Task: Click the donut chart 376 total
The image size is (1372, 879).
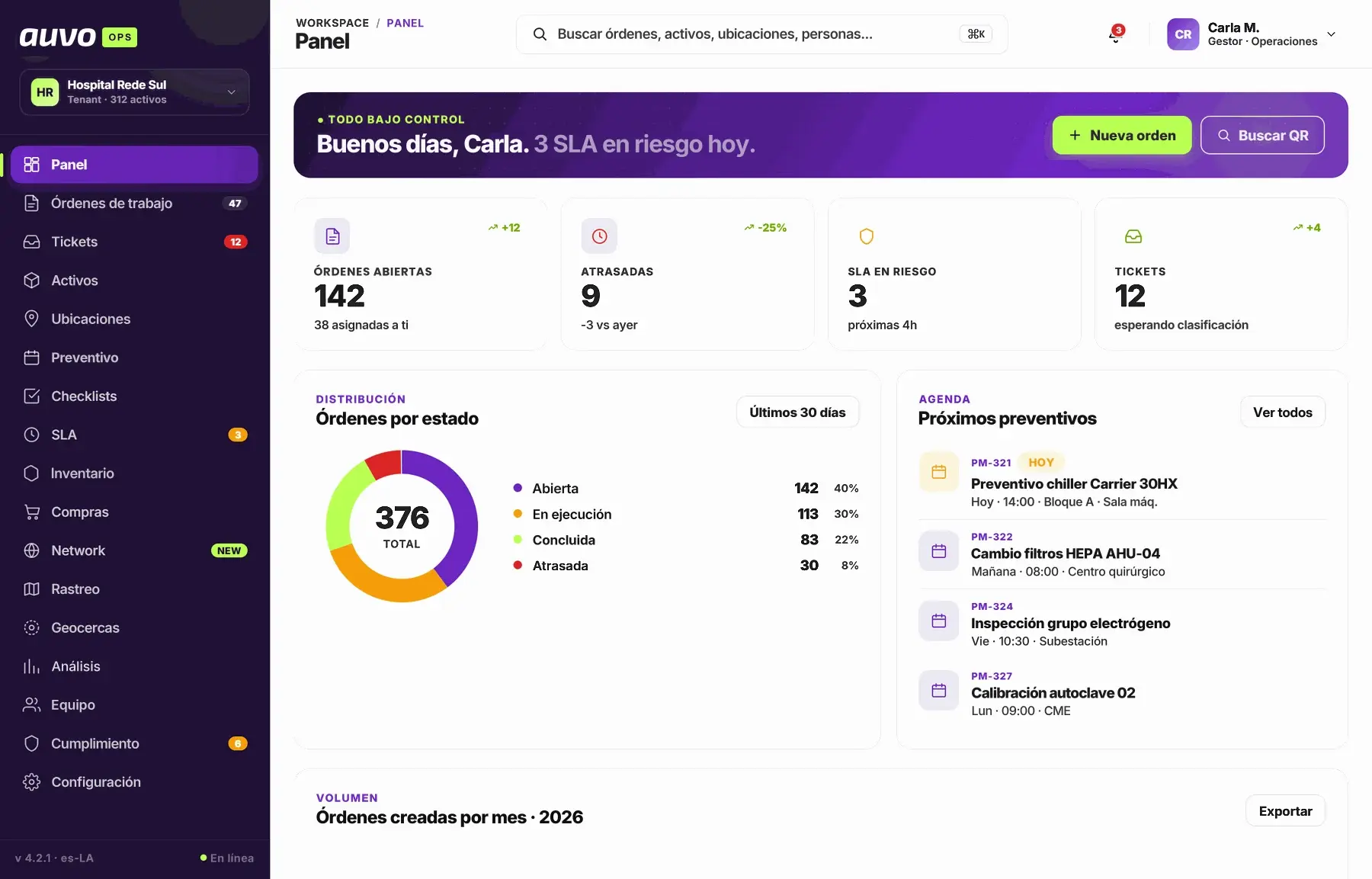Action: [x=402, y=526]
